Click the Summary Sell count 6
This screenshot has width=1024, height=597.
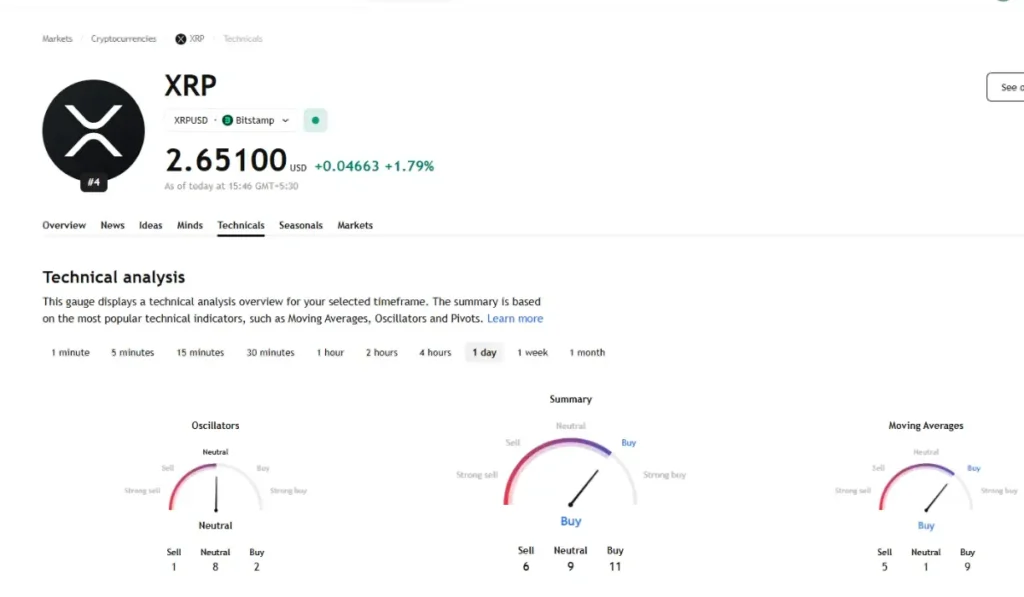[526, 567]
